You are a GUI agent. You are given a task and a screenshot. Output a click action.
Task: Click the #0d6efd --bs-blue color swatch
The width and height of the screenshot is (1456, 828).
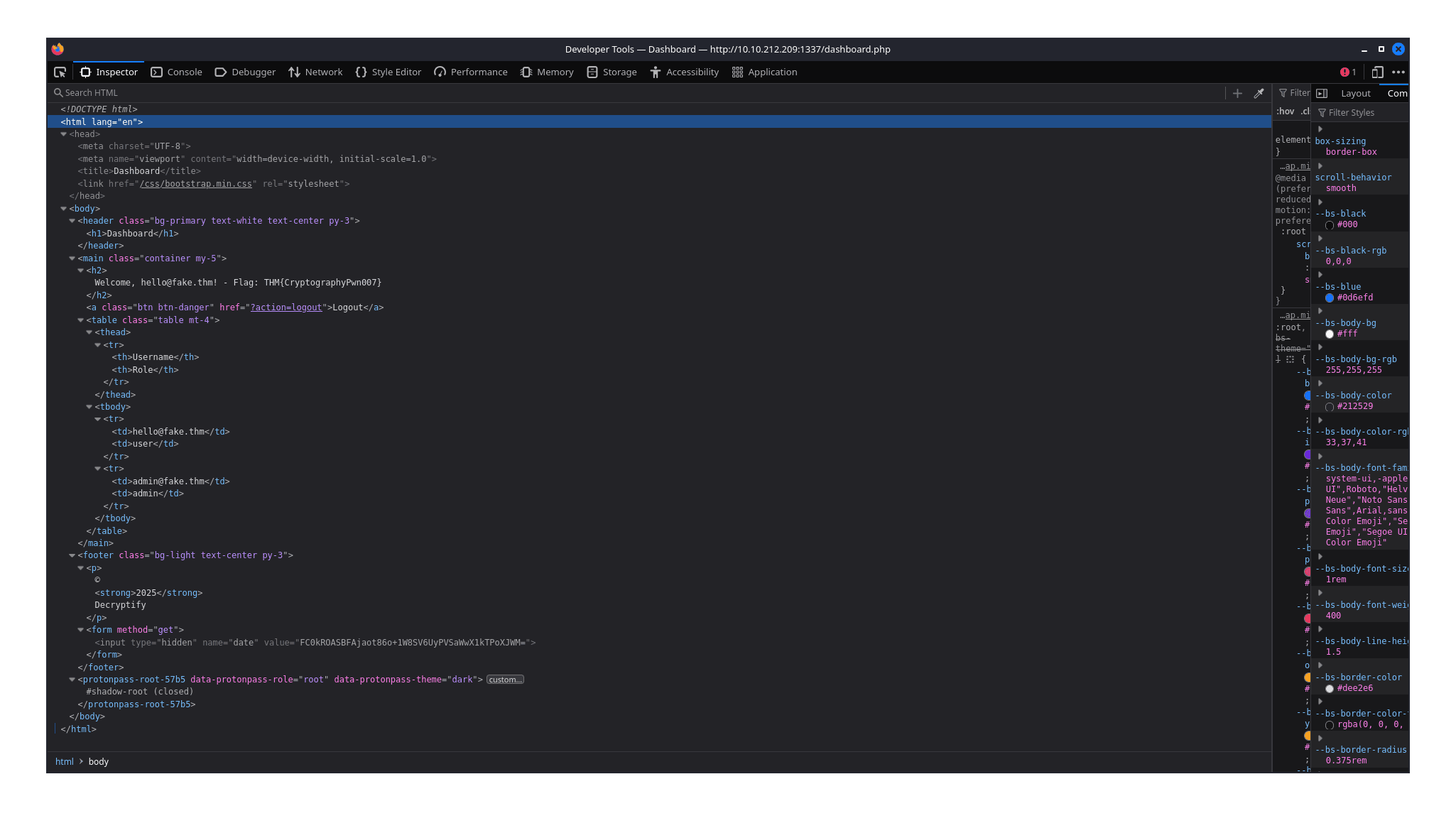(1330, 298)
